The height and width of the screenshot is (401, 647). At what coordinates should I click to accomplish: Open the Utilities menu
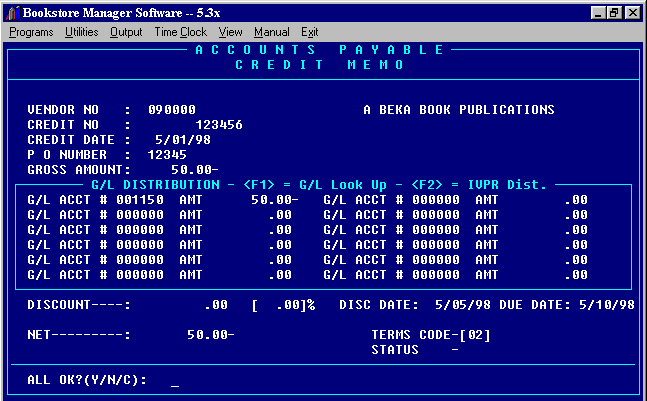[82, 32]
